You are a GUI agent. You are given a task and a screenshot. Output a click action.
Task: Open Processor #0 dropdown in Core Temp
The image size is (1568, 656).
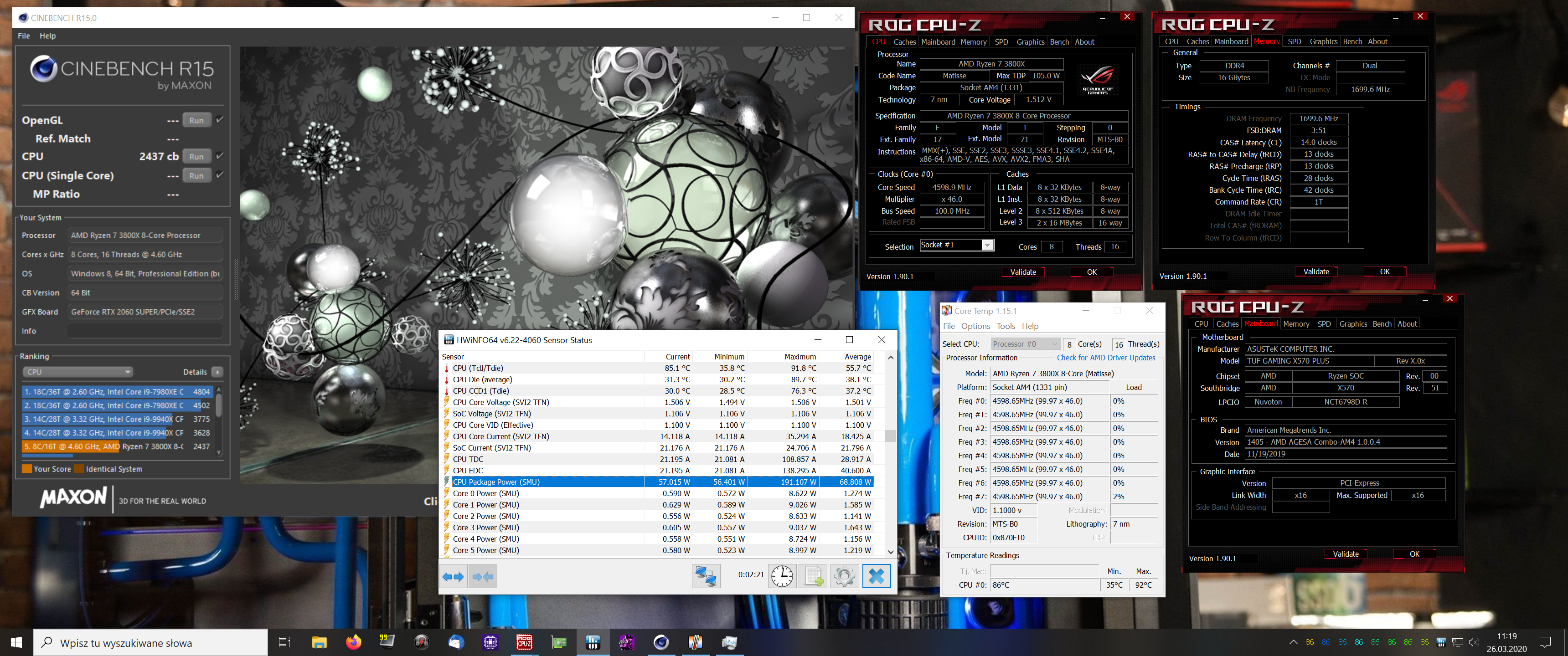point(1026,344)
